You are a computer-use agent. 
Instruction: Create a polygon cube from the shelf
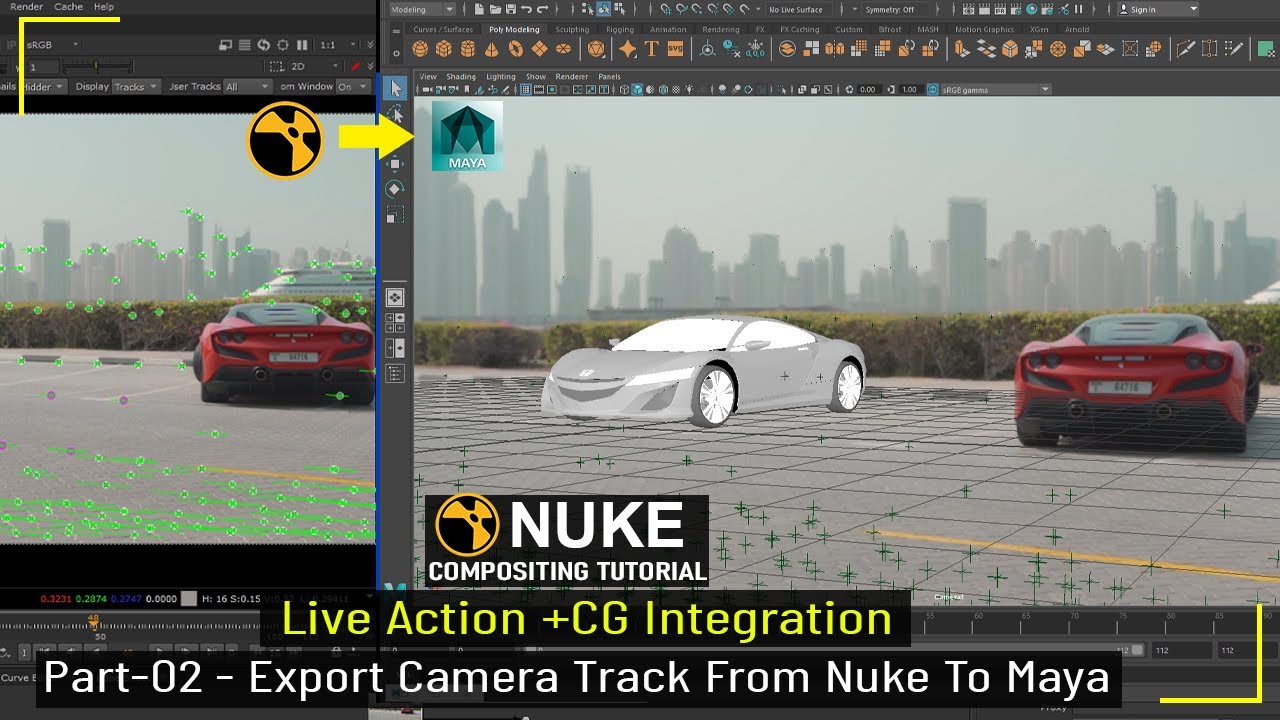tap(444, 48)
